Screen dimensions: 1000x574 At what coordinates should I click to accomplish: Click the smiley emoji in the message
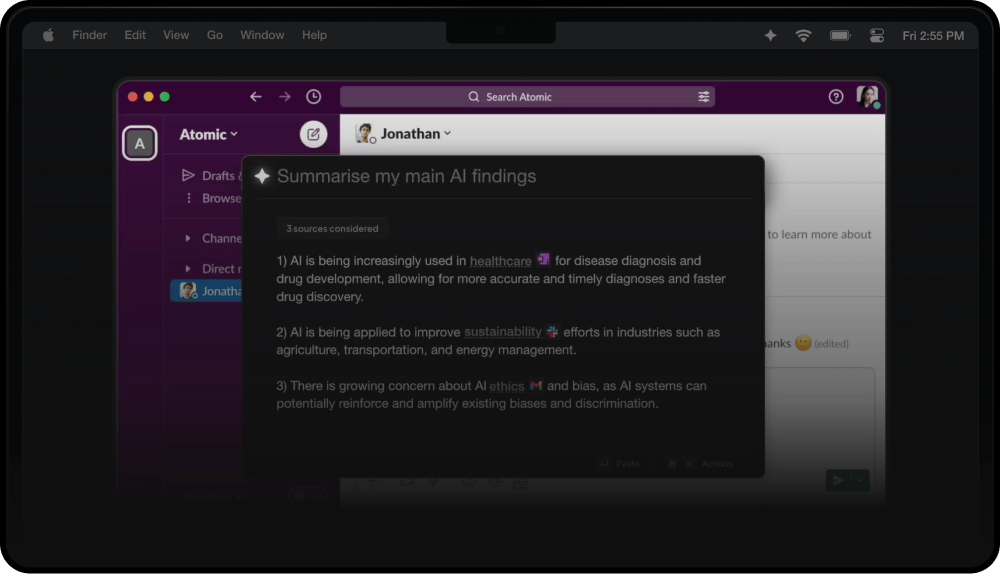(803, 343)
